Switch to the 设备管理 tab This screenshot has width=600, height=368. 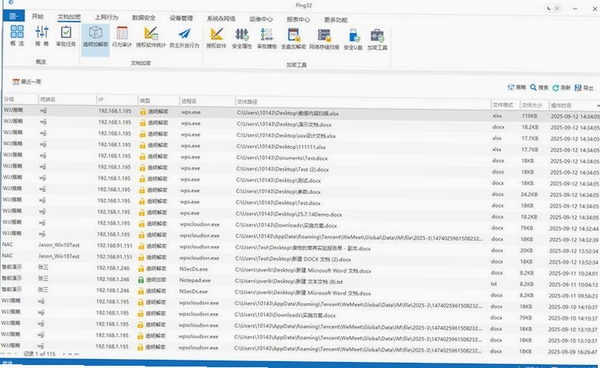tap(181, 18)
